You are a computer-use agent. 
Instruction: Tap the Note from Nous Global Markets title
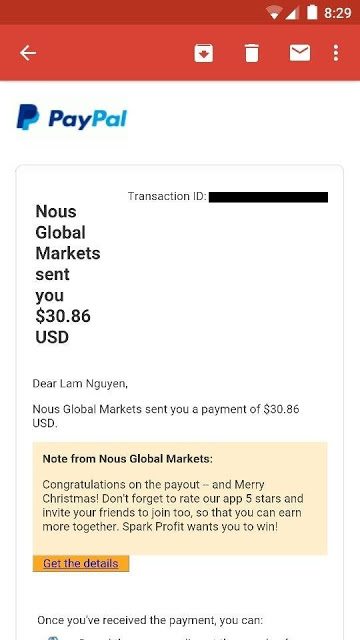pos(127,459)
